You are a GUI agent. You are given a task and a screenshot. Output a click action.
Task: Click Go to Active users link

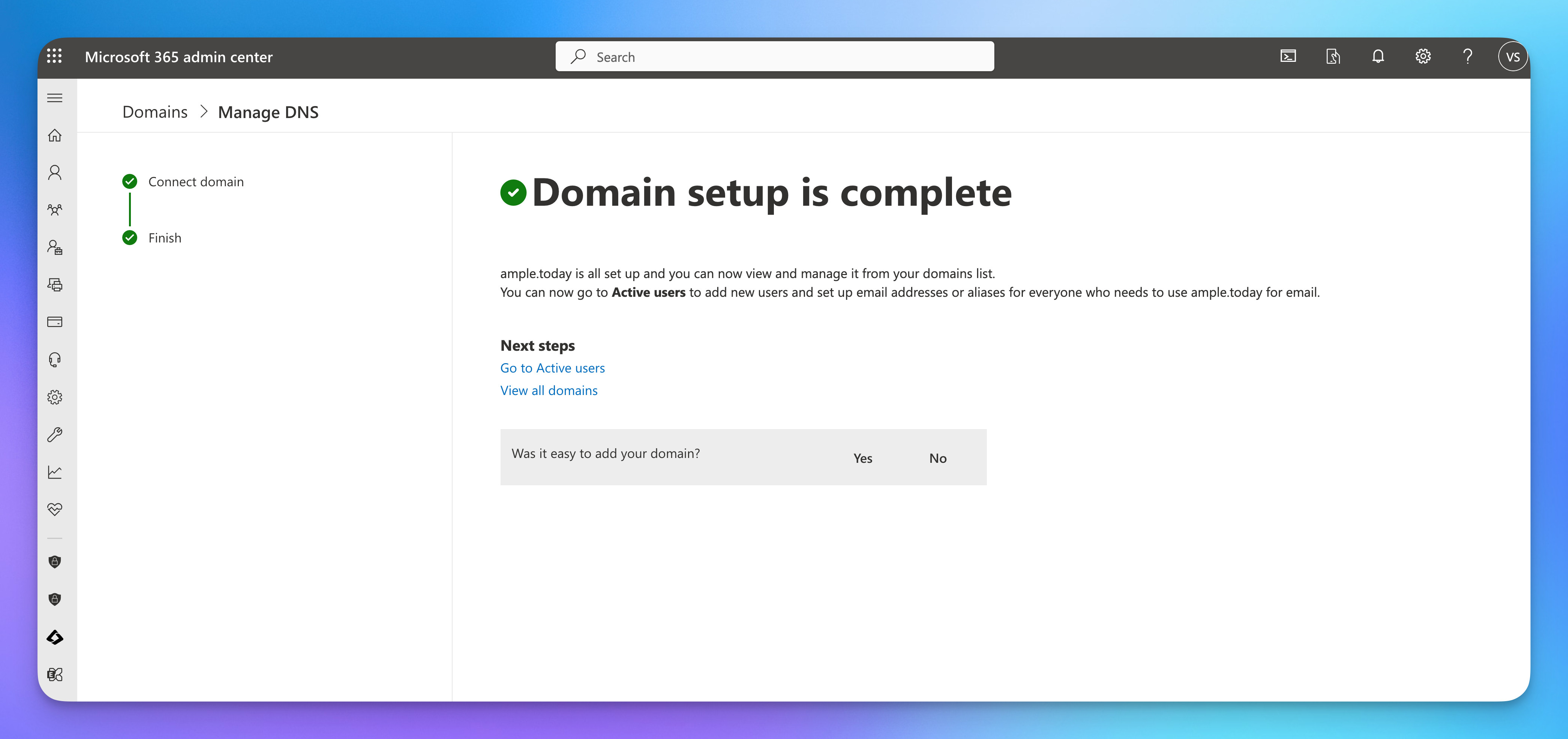point(552,368)
